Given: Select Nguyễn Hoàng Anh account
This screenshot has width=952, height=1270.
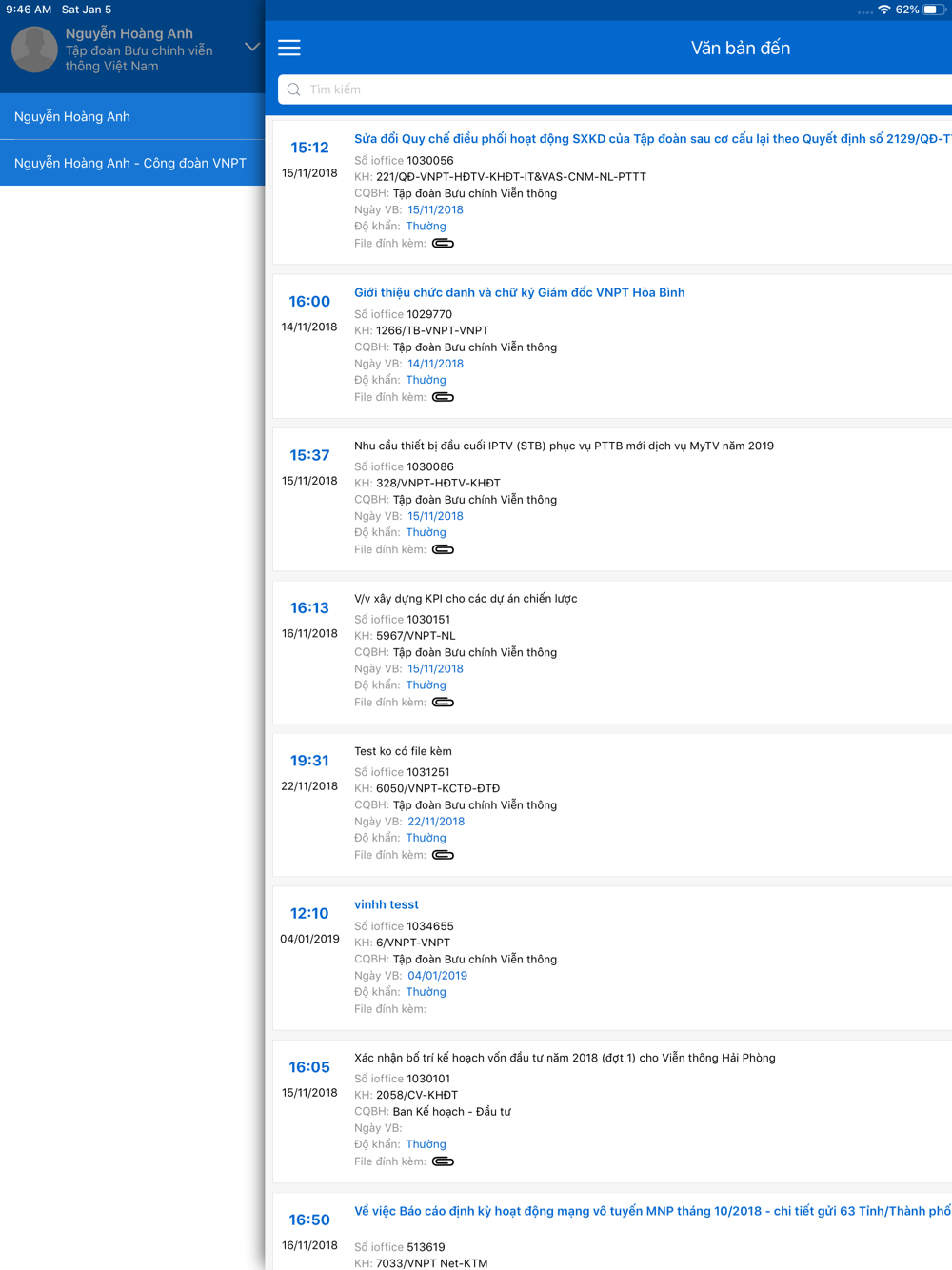Looking at the screenshot, I should tap(132, 116).
